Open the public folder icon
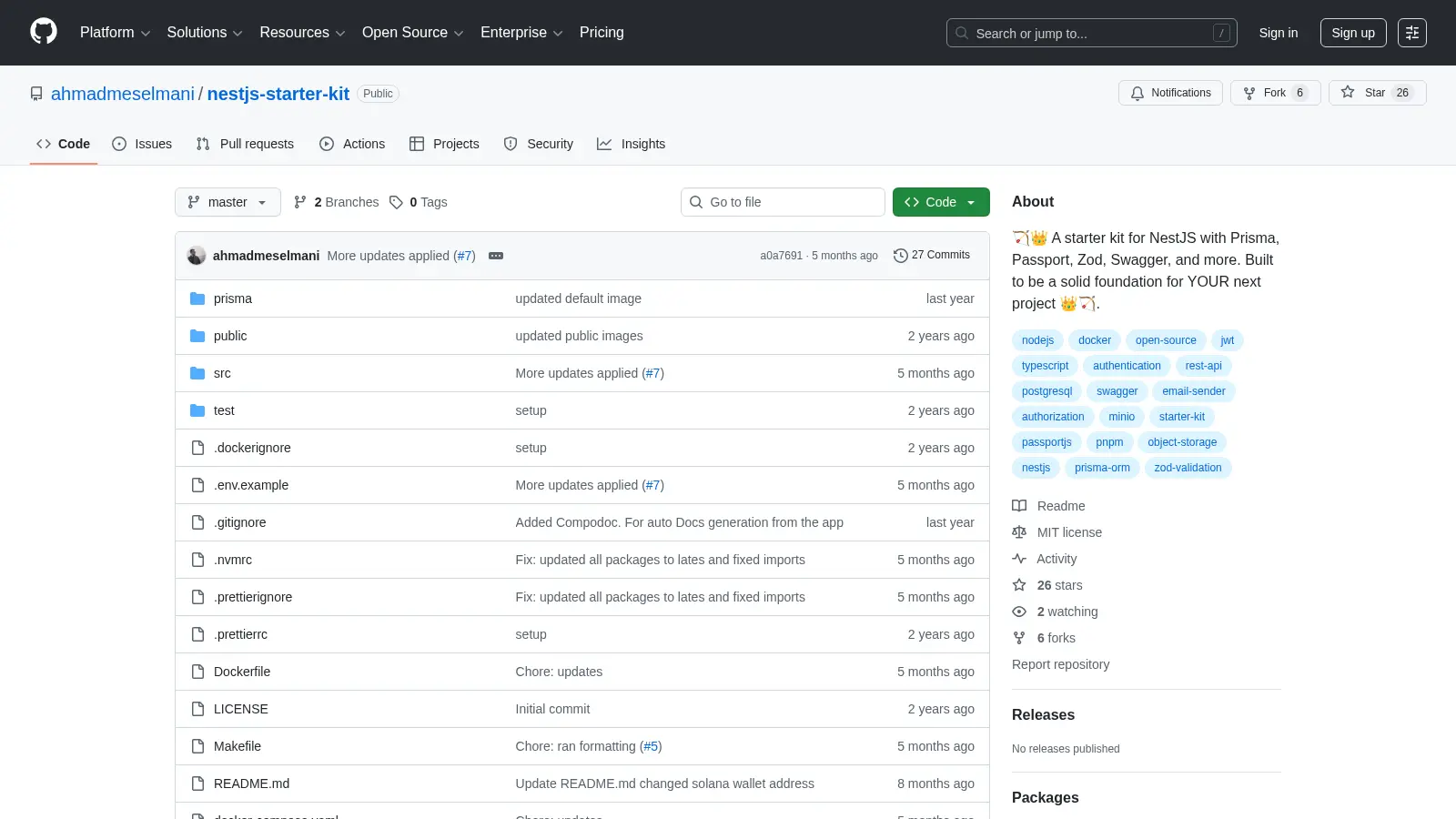 click(x=197, y=336)
